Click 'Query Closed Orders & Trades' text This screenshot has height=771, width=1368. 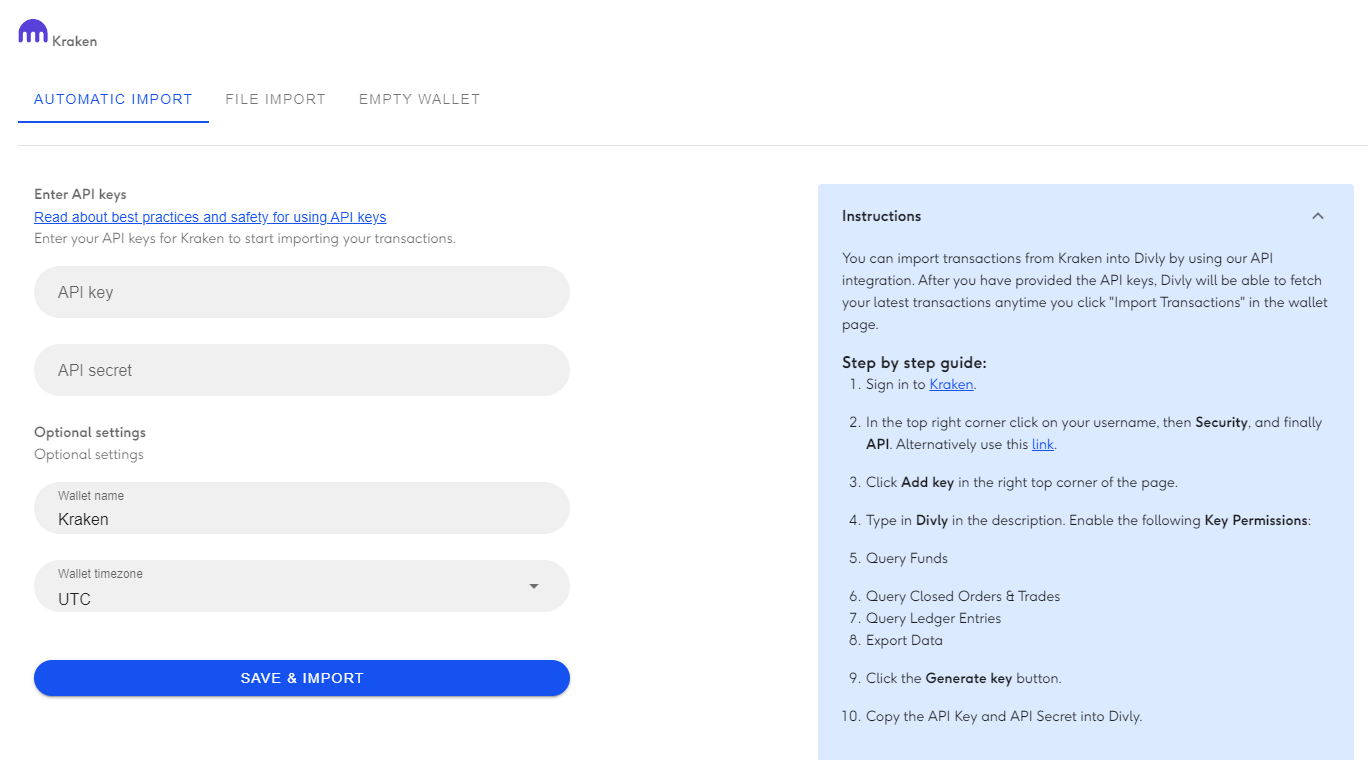(x=963, y=596)
